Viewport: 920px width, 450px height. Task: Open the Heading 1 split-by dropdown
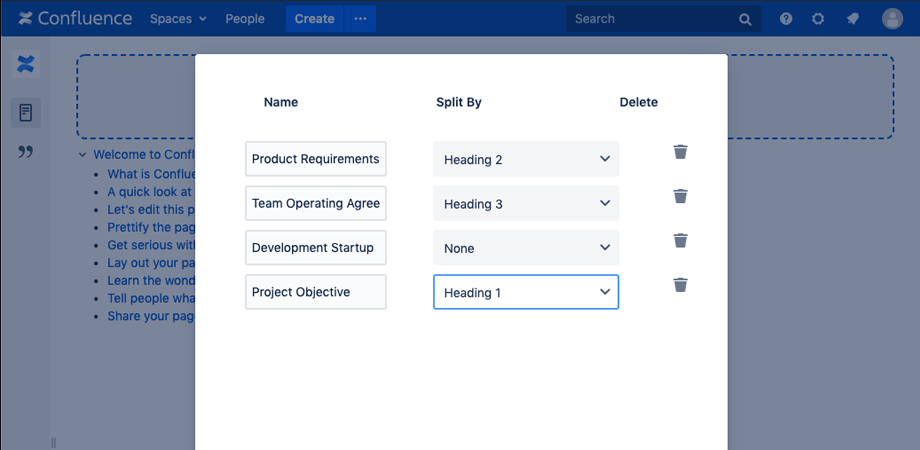tap(526, 292)
